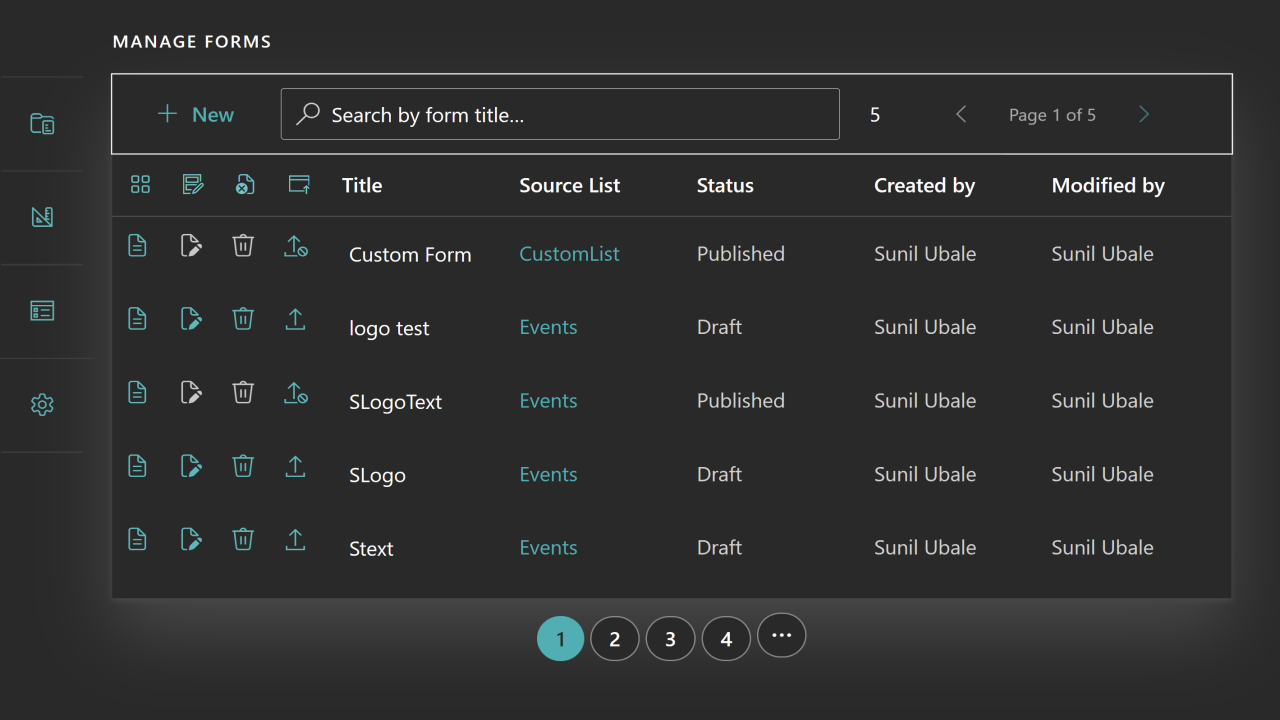The image size is (1280, 720).
Task: View document of Custom Form row
Action: pos(137,245)
